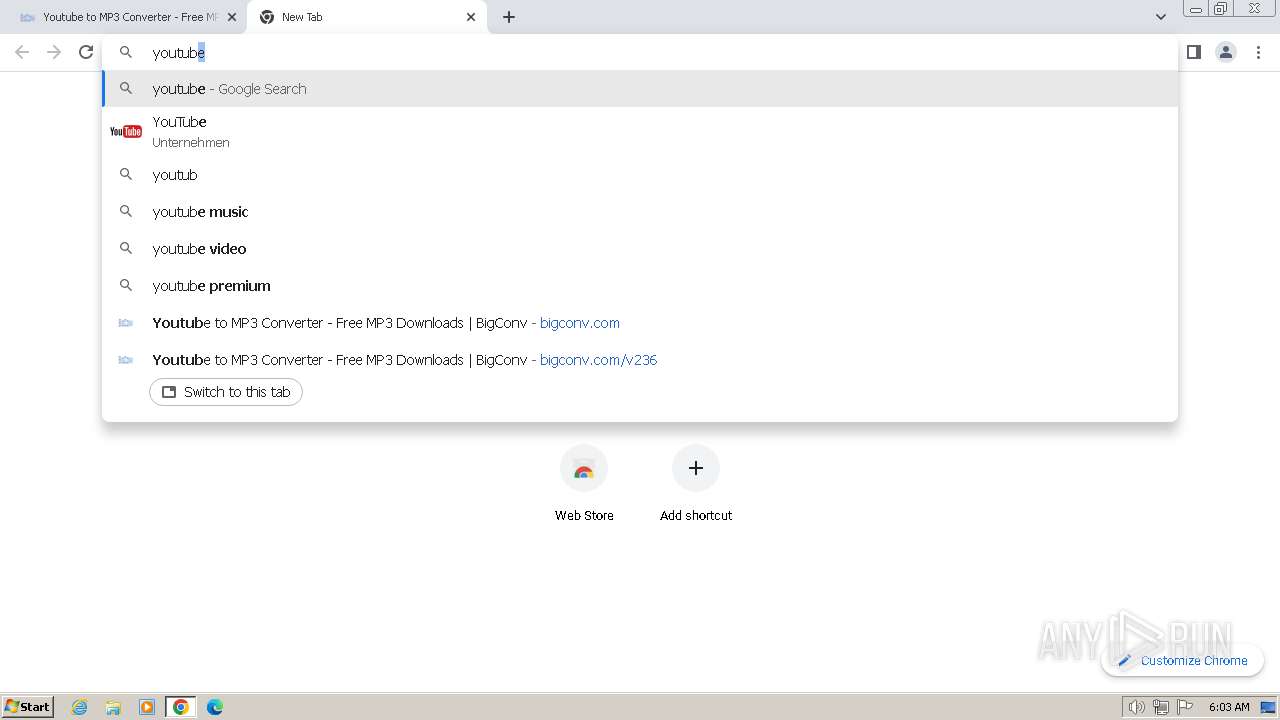This screenshot has width=1280, height=720.
Task: Click the Show desktop tray icon
Action: [1266, 707]
